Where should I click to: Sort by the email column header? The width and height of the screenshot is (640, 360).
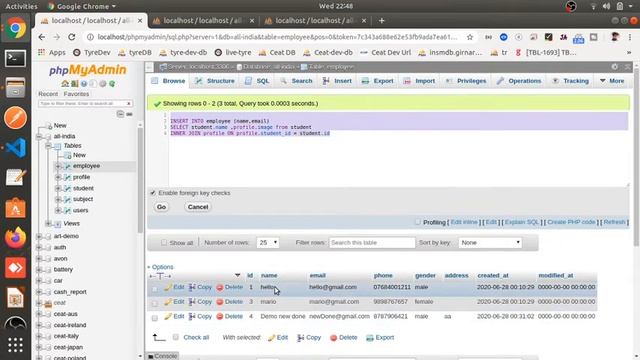[317, 276]
